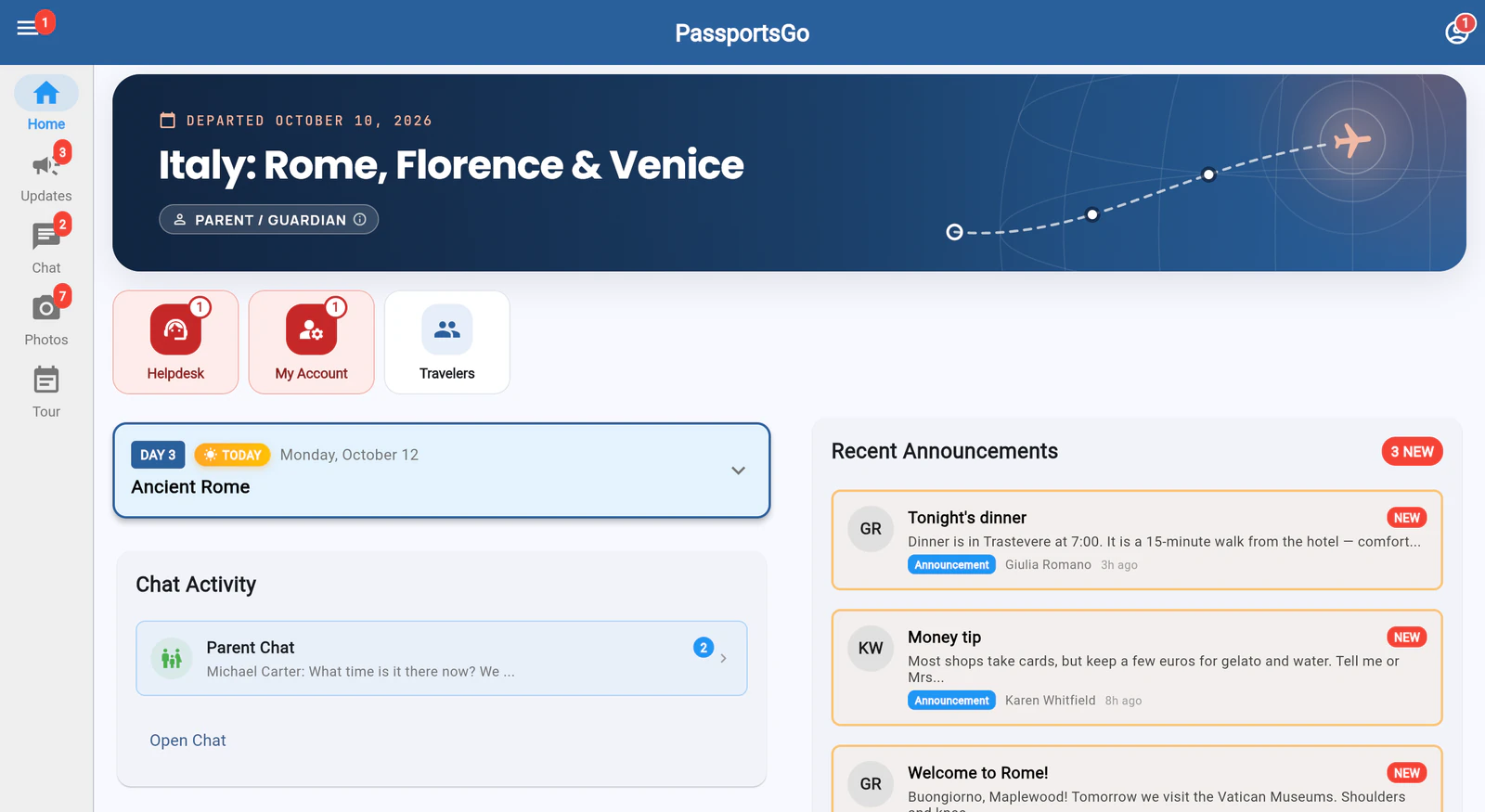
Task: Click the Announcement tag under Money tip
Action: click(951, 701)
